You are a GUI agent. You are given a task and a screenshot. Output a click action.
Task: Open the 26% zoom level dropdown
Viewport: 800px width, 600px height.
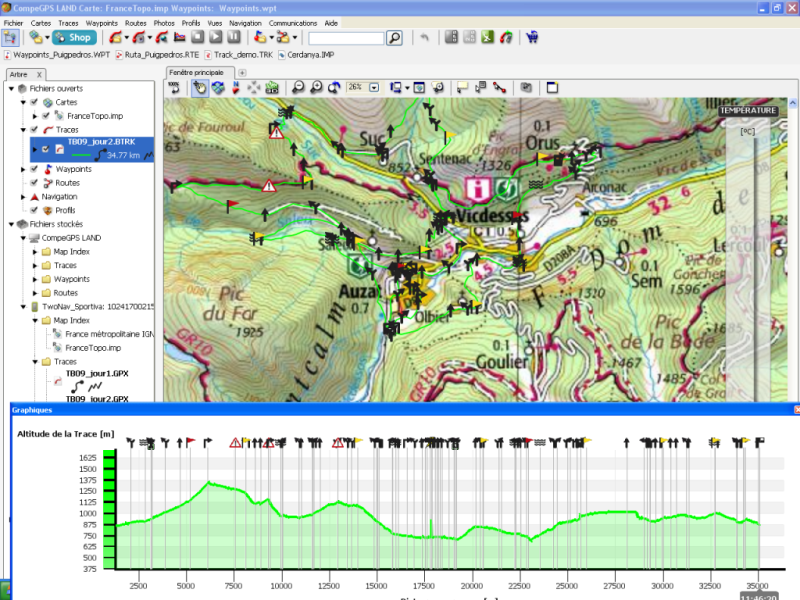point(374,88)
